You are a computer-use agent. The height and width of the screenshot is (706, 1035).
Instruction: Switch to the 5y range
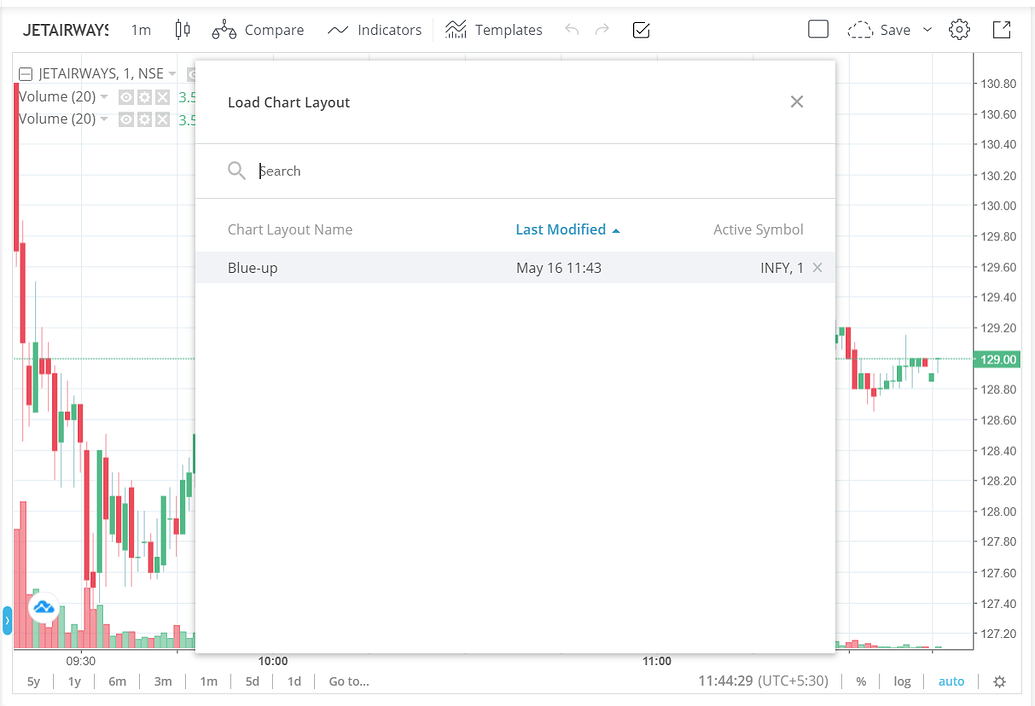coord(33,681)
